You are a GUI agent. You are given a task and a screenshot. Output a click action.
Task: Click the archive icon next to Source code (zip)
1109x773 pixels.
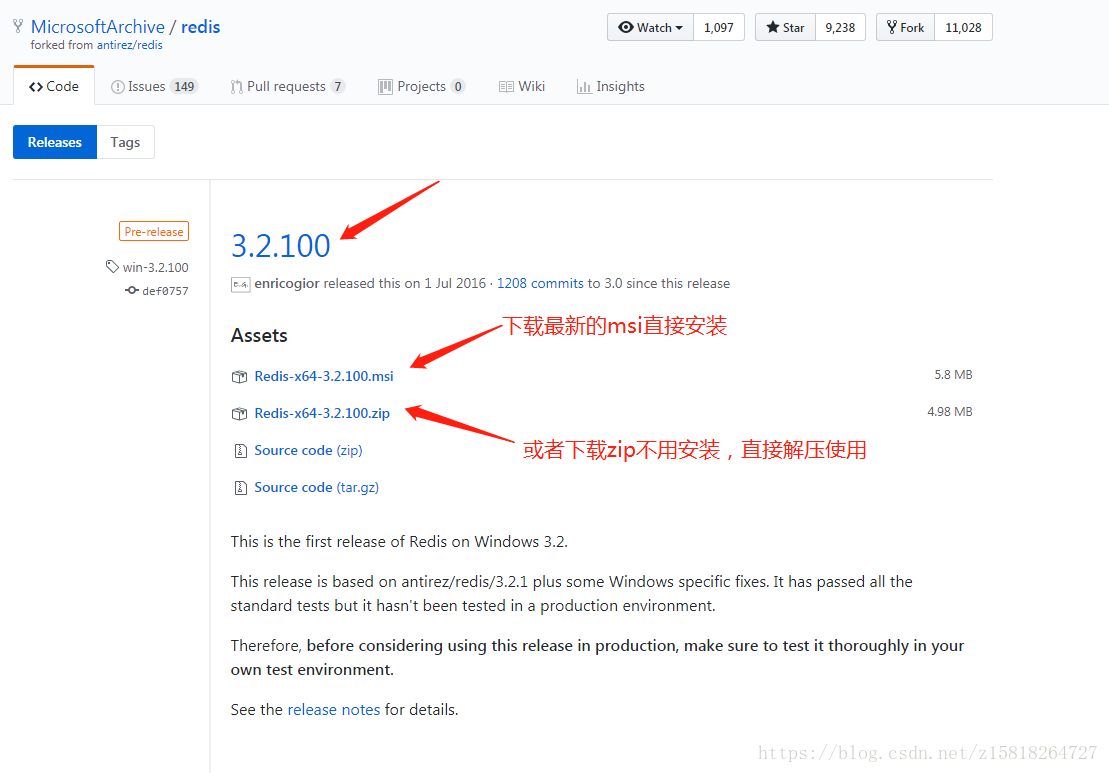point(240,451)
